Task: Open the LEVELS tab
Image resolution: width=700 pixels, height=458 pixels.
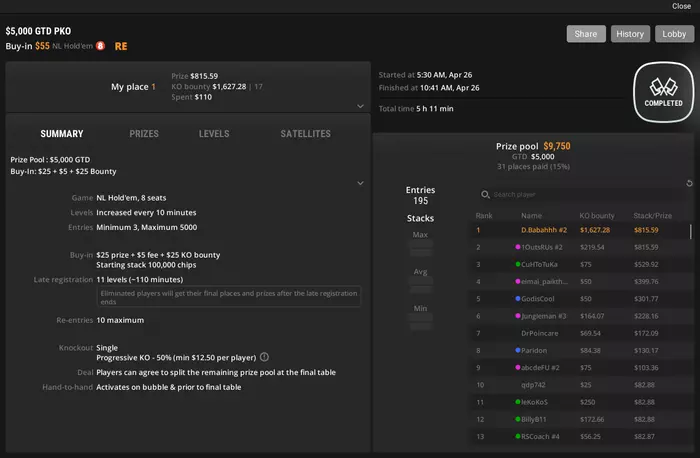Action: [x=214, y=134]
